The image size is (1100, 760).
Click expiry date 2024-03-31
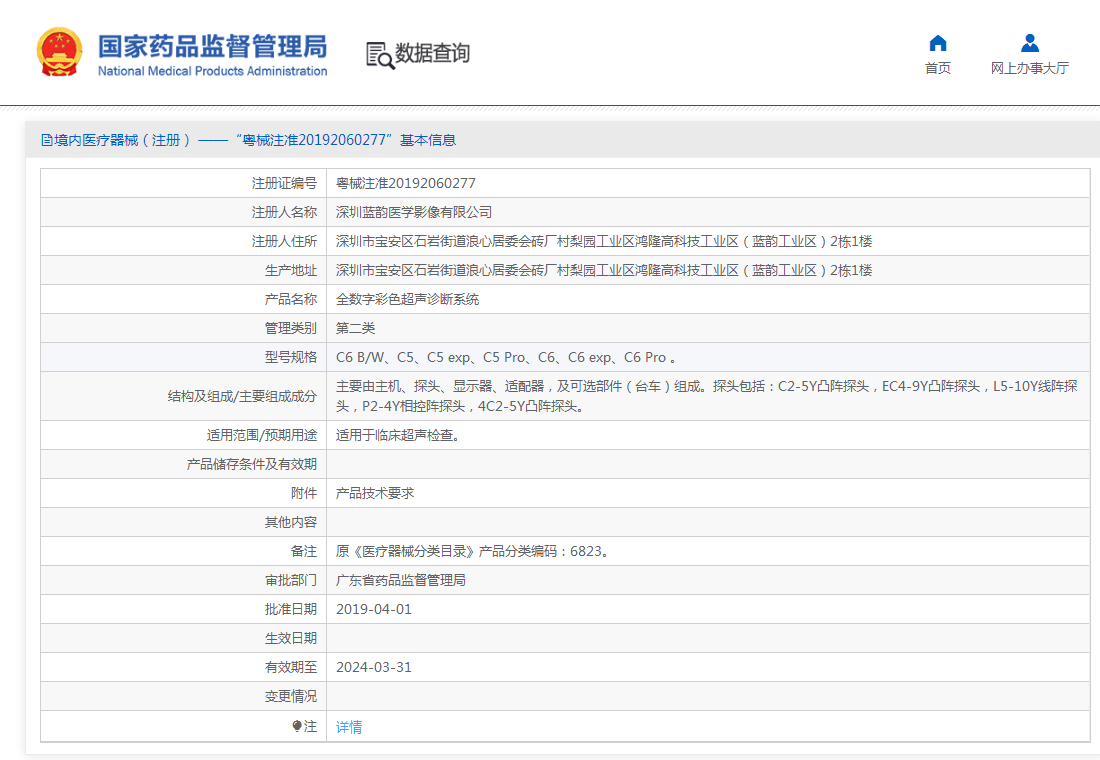click(x=374, y=667)
